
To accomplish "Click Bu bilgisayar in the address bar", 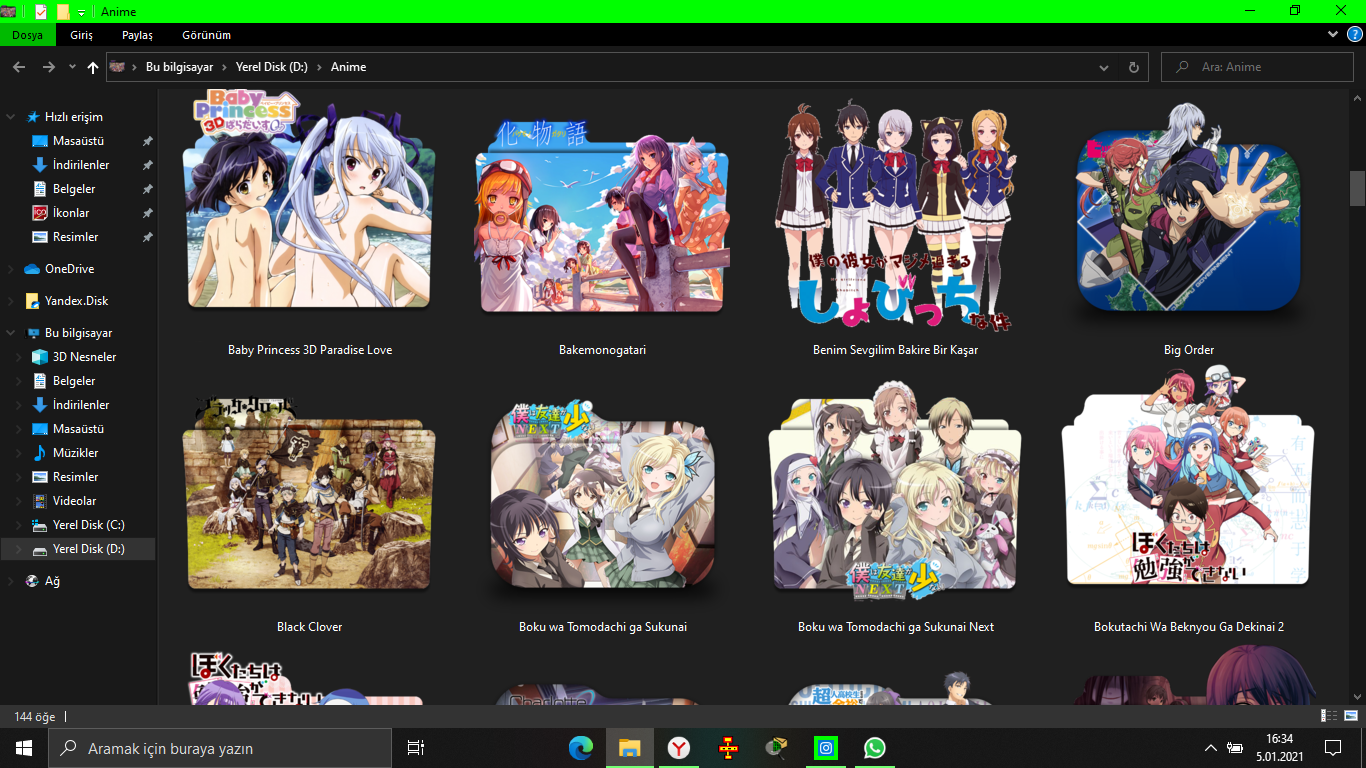I will coord(180,67).
